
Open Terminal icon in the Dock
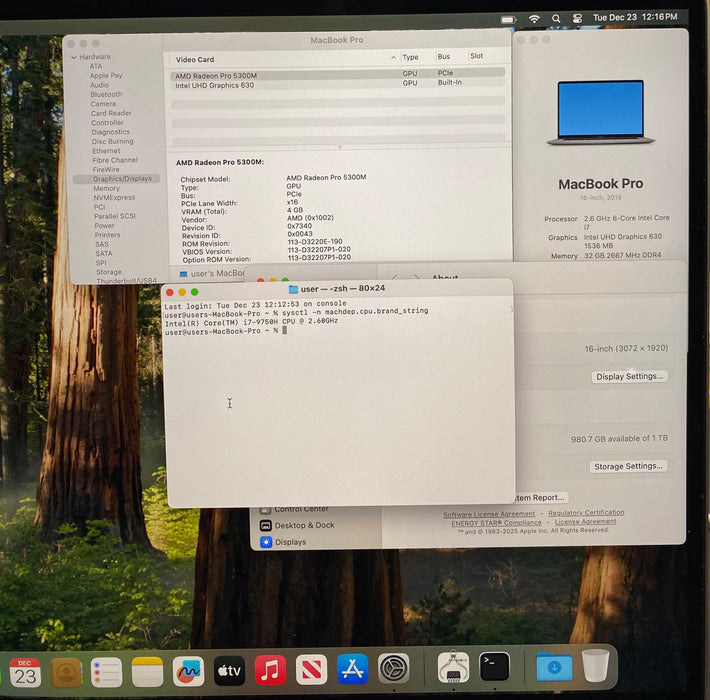point(494,666)
